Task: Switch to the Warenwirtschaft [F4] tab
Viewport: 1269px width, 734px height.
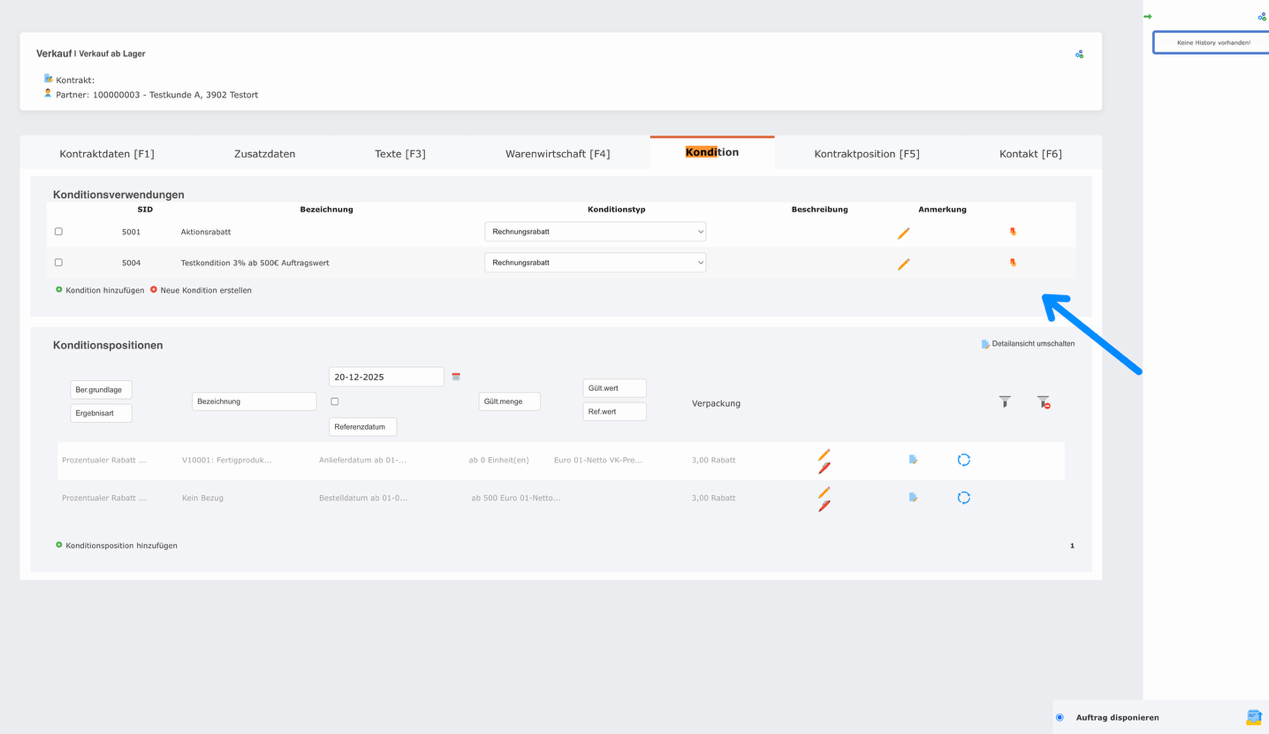Action: tap(557, 154)
